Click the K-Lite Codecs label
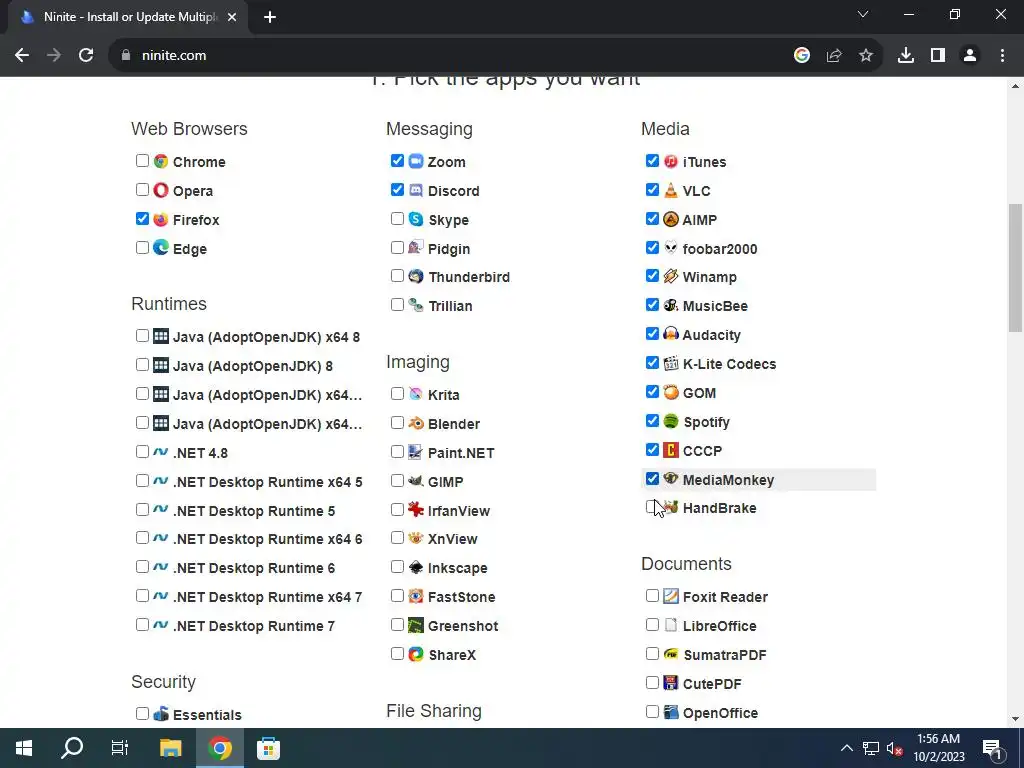1024x768 pixels. (x=729, y=364)
